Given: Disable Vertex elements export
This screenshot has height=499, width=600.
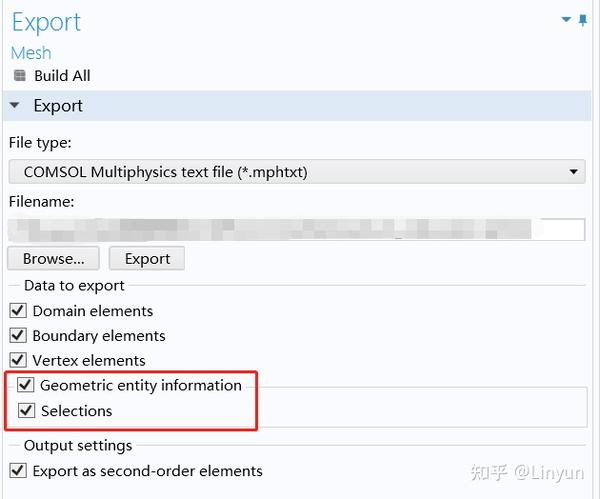Looking at the screenshot, I should [18, 360].
